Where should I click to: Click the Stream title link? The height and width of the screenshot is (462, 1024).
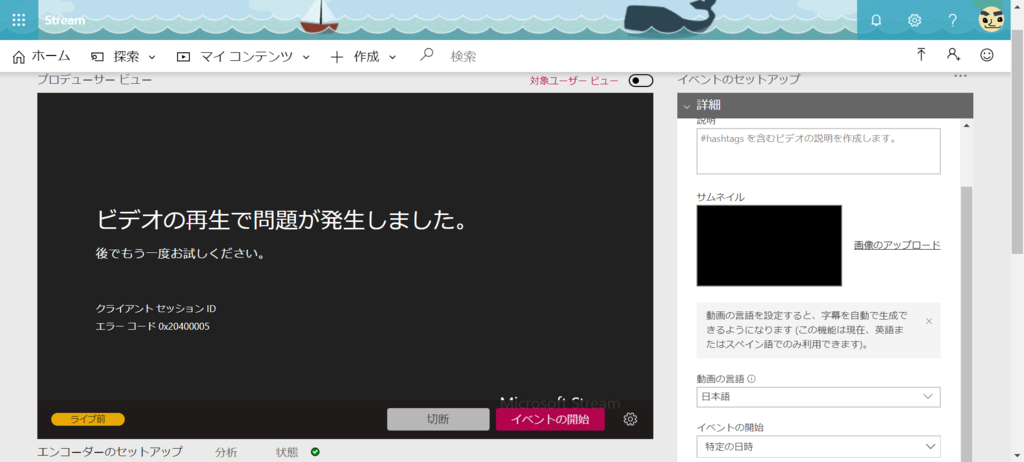(x=65, y=20)
